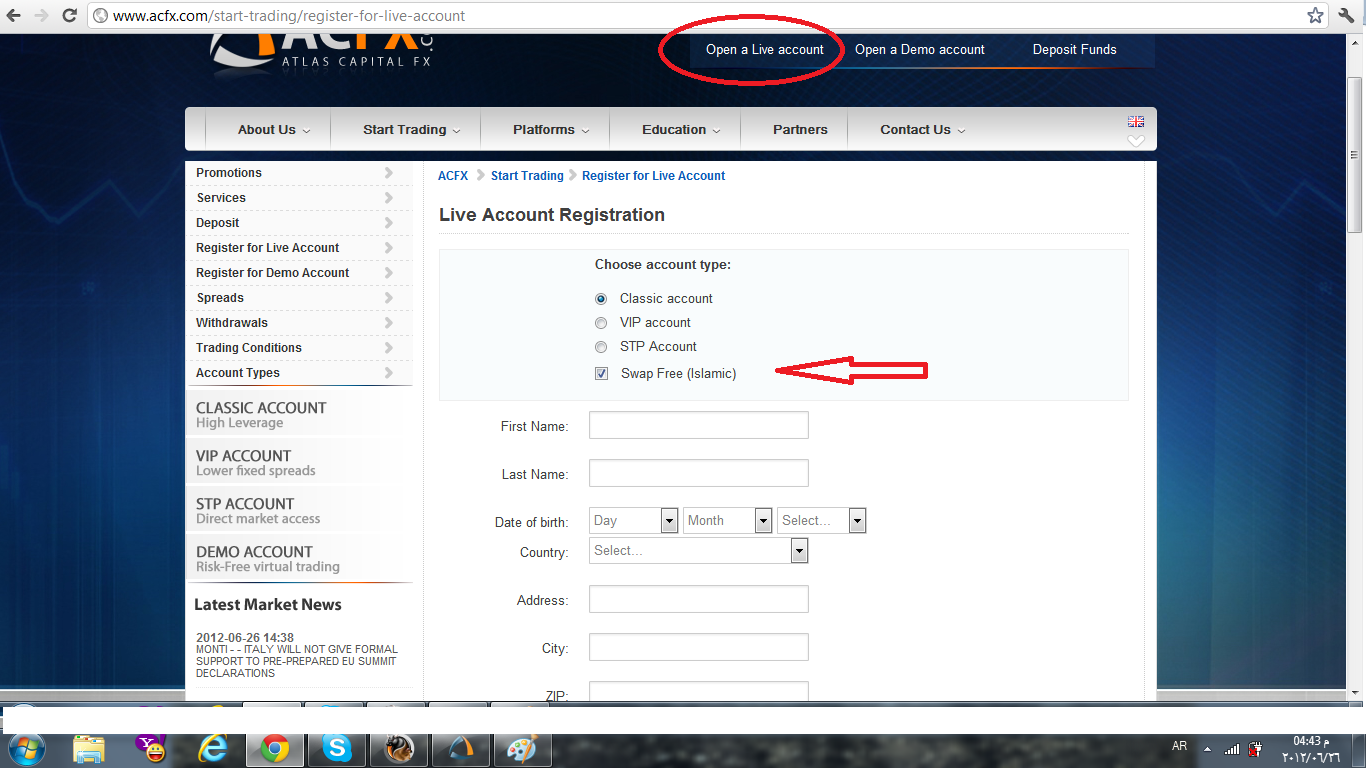1366x768 pixels.
Task: Click the arrow beside Account Types
Action: [389, 373]
